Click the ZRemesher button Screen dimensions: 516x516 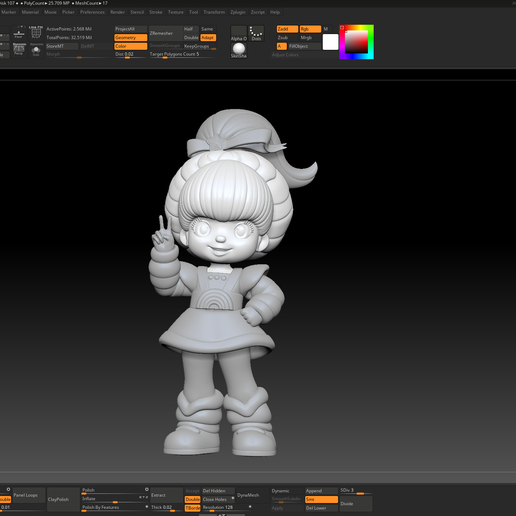click(165, 33)
